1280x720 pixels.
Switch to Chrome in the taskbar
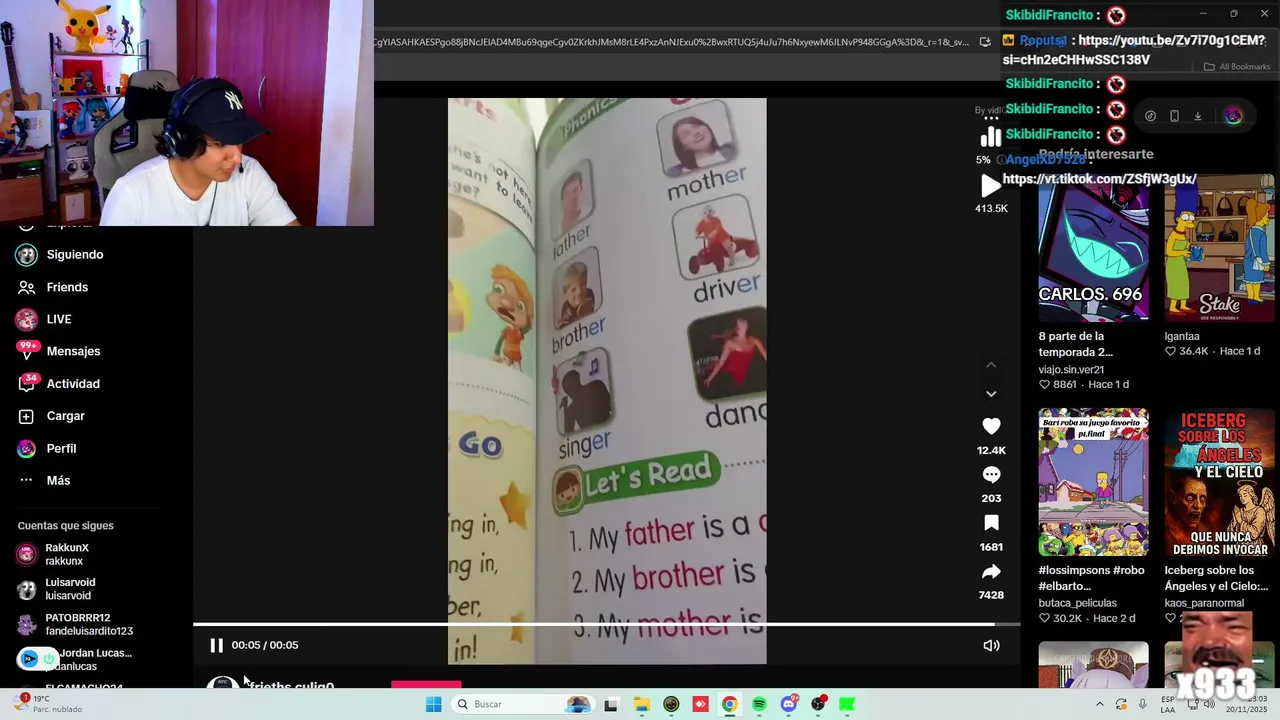(729, 704)
